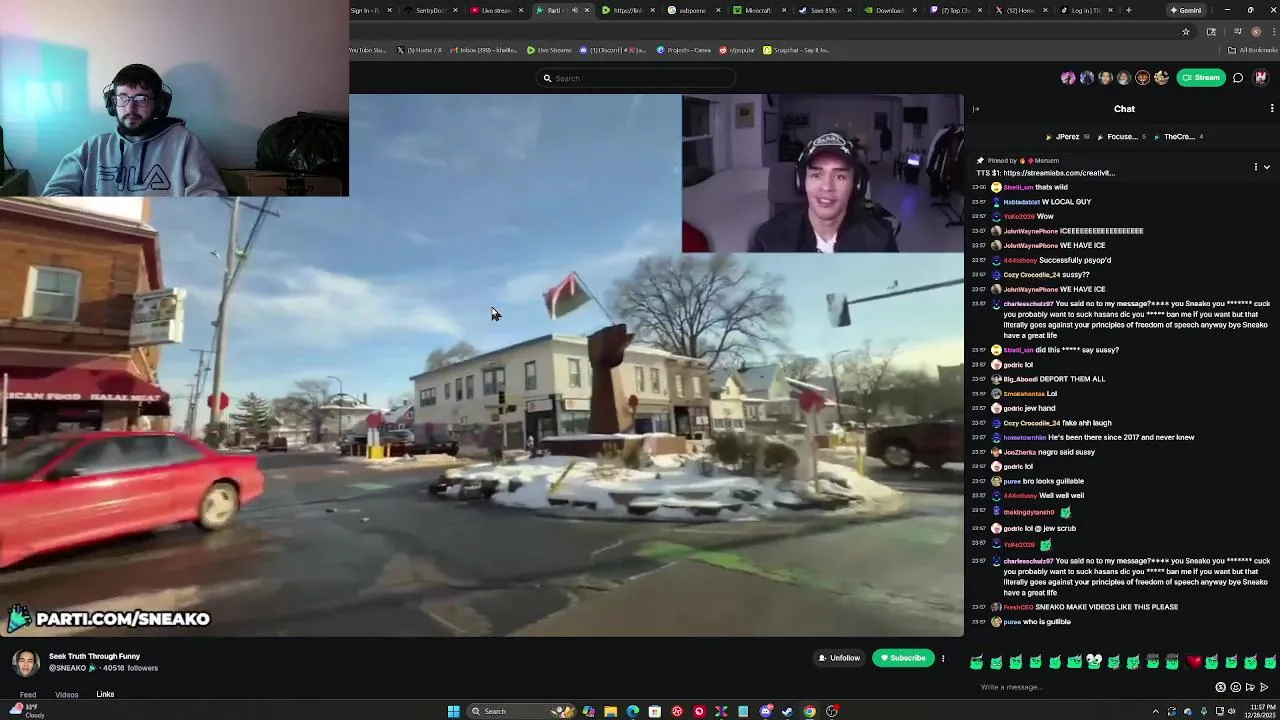
Task: Open the profile avatar at top right
Action: coord(1261,78)
